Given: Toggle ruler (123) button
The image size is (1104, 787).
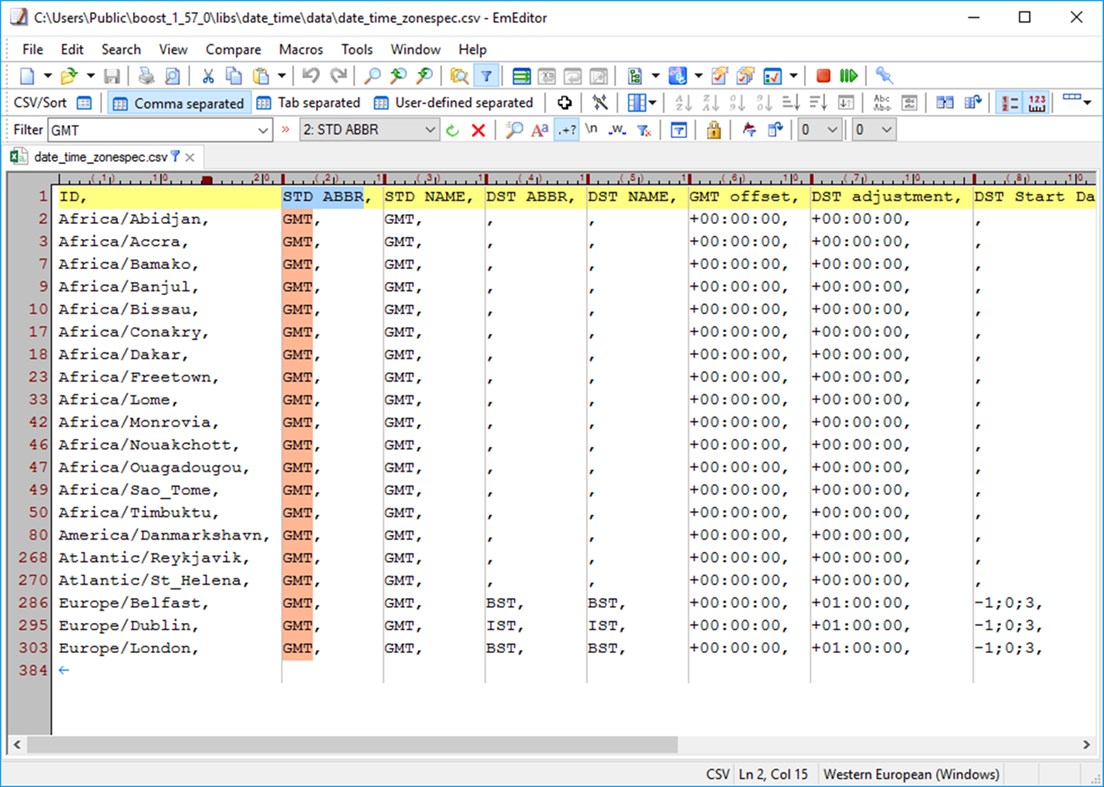Looking at the screenshot, I should pyautogui.click(x=1036, y=103).
